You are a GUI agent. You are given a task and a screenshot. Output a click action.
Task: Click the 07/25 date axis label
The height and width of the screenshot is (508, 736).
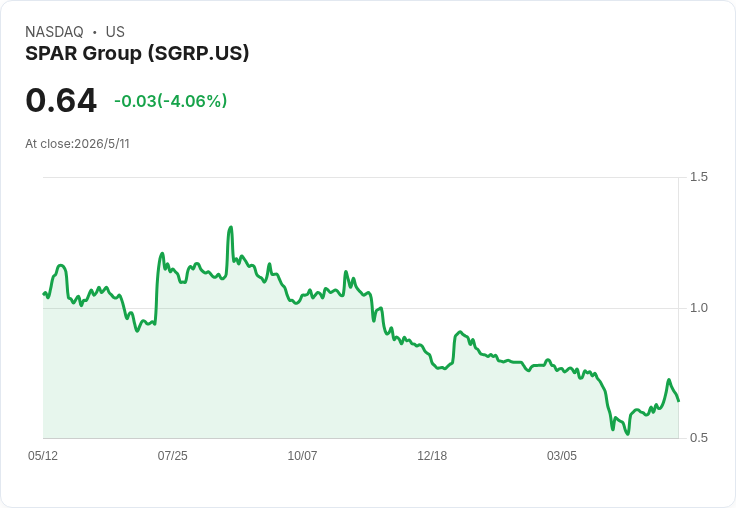[173, 455]
